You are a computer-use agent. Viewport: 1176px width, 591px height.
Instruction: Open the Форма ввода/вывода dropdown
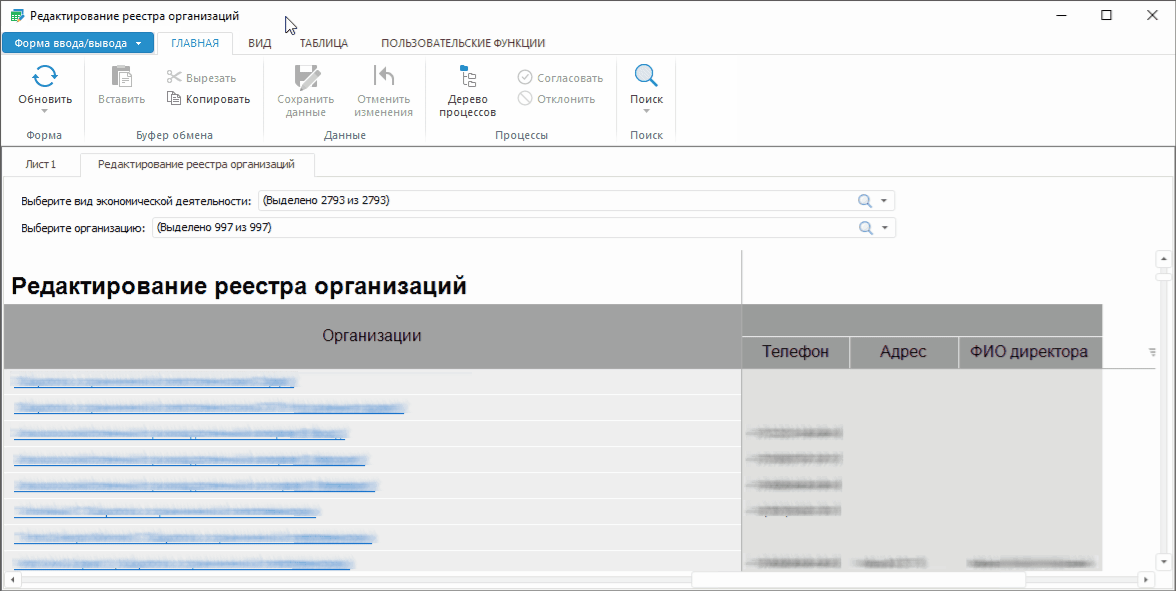(x=78, y=43)
